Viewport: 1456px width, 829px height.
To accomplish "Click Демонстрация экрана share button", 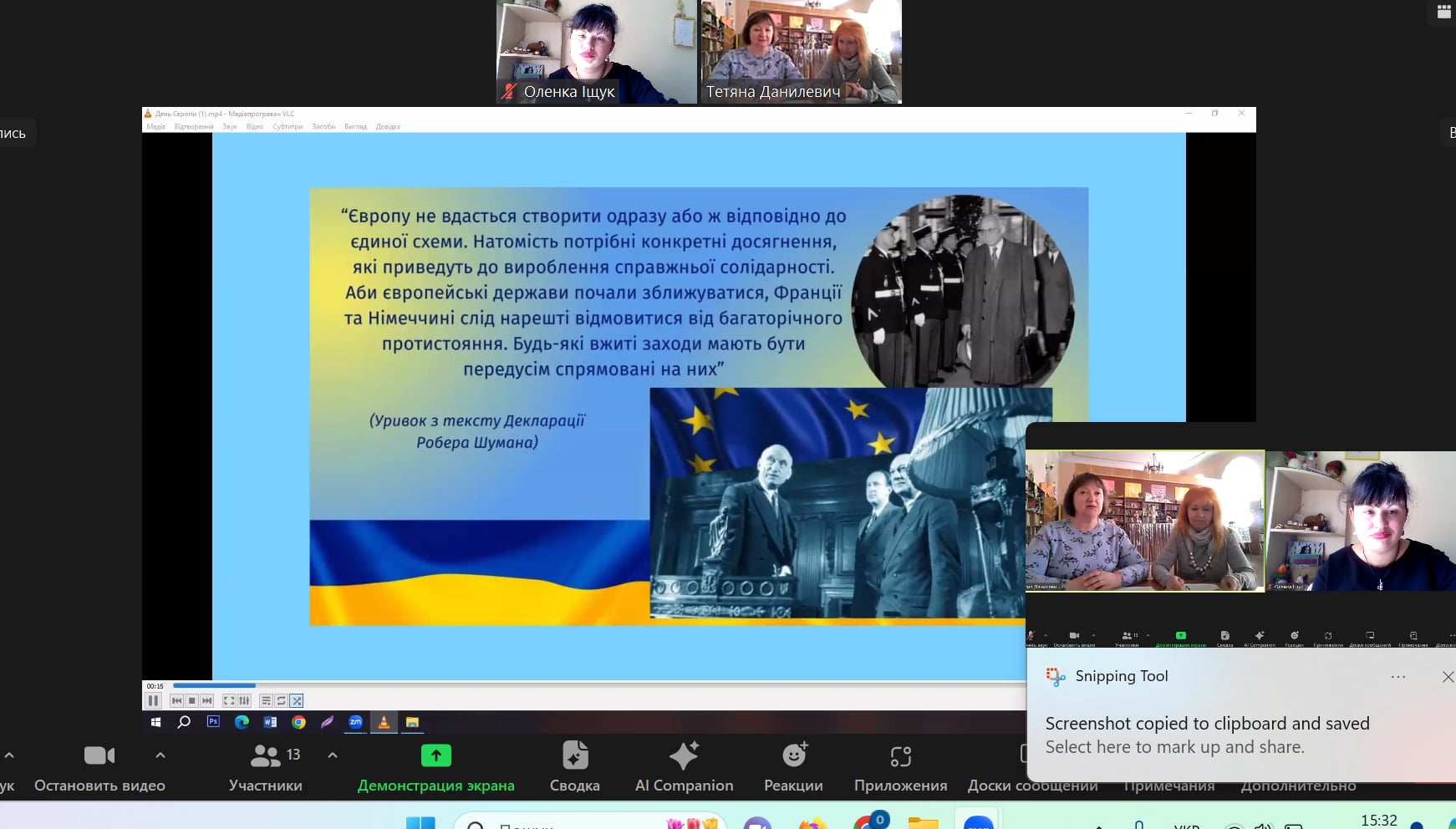I will [x=435, y=766].
